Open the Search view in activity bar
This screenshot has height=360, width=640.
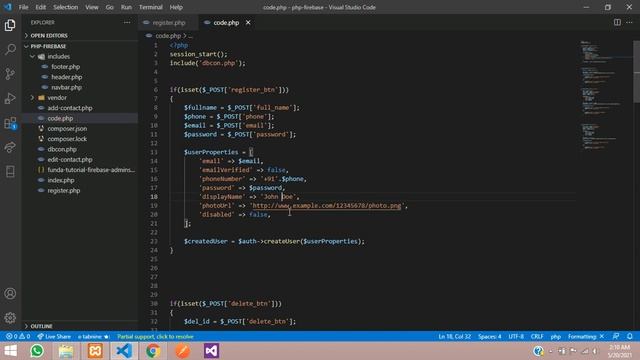point(10,49)
